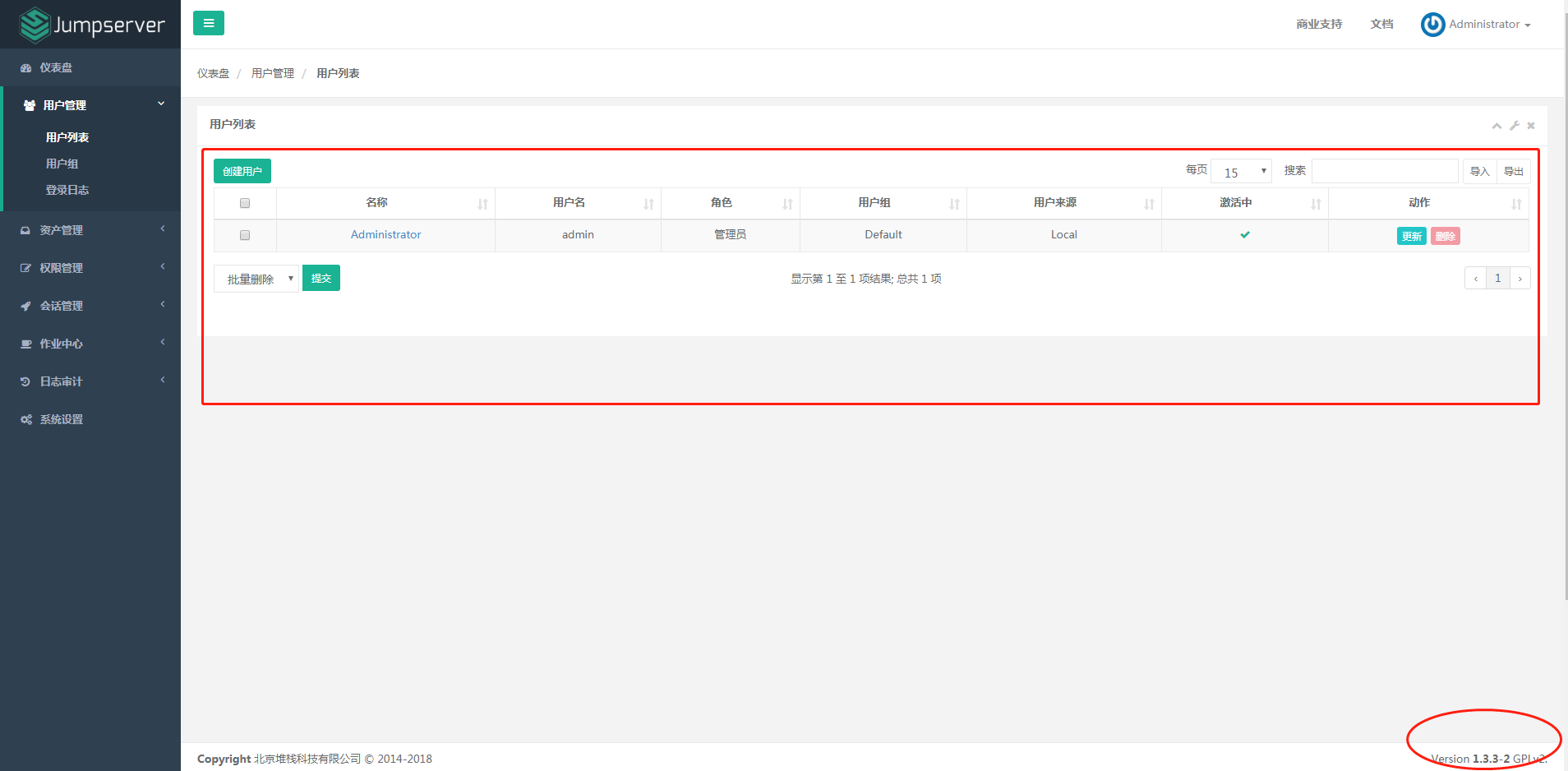Expand the 日志审计 sidebar section
Image resolution: width=1568 pixels, height=771 pixels.
point(90,381)
